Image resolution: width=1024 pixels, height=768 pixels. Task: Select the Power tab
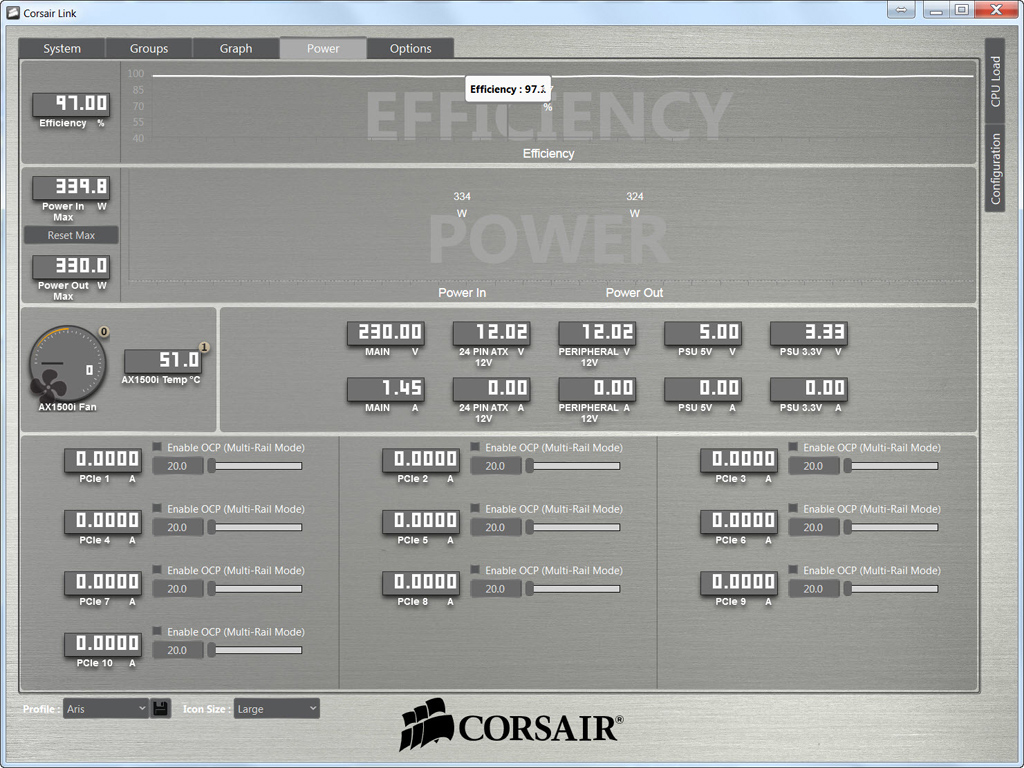coord(323,48)
